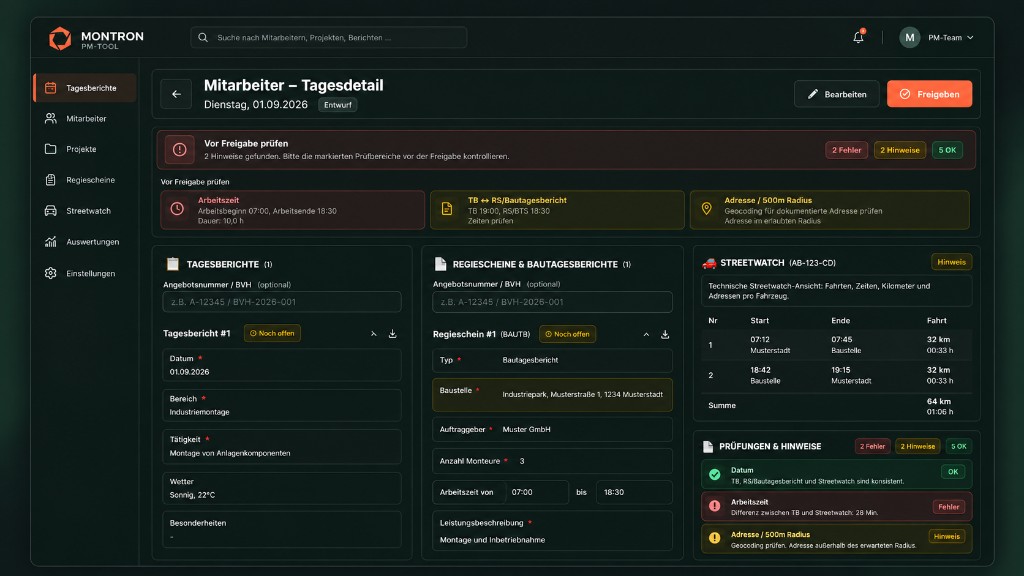Open the PM-Team account dropdown

(950, 38)
